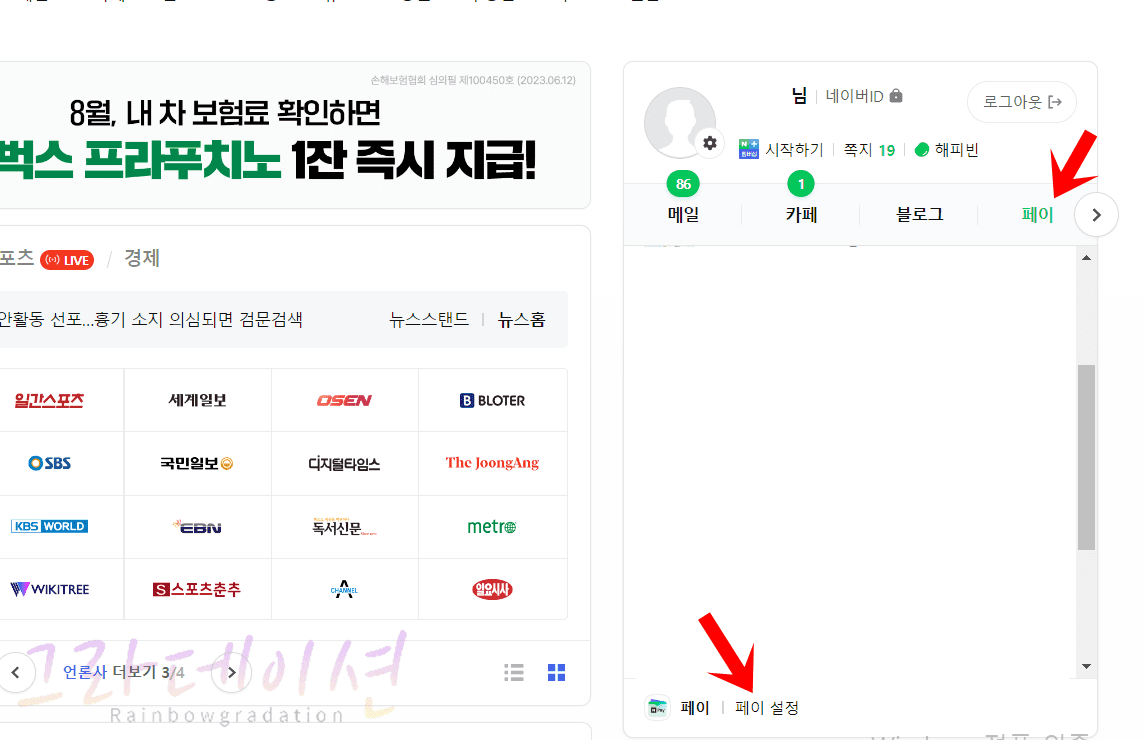Image resolution: width=1145 pixels, height=740 pixels.
Task: Switch to the 카페 tab
Action: 801,214
